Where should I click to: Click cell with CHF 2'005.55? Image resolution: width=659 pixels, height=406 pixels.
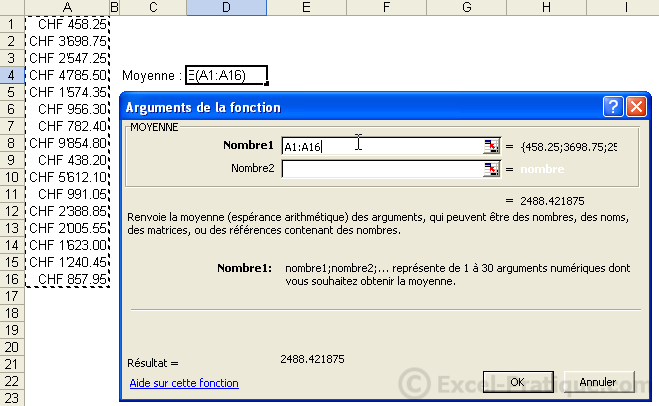coord(67,228)
